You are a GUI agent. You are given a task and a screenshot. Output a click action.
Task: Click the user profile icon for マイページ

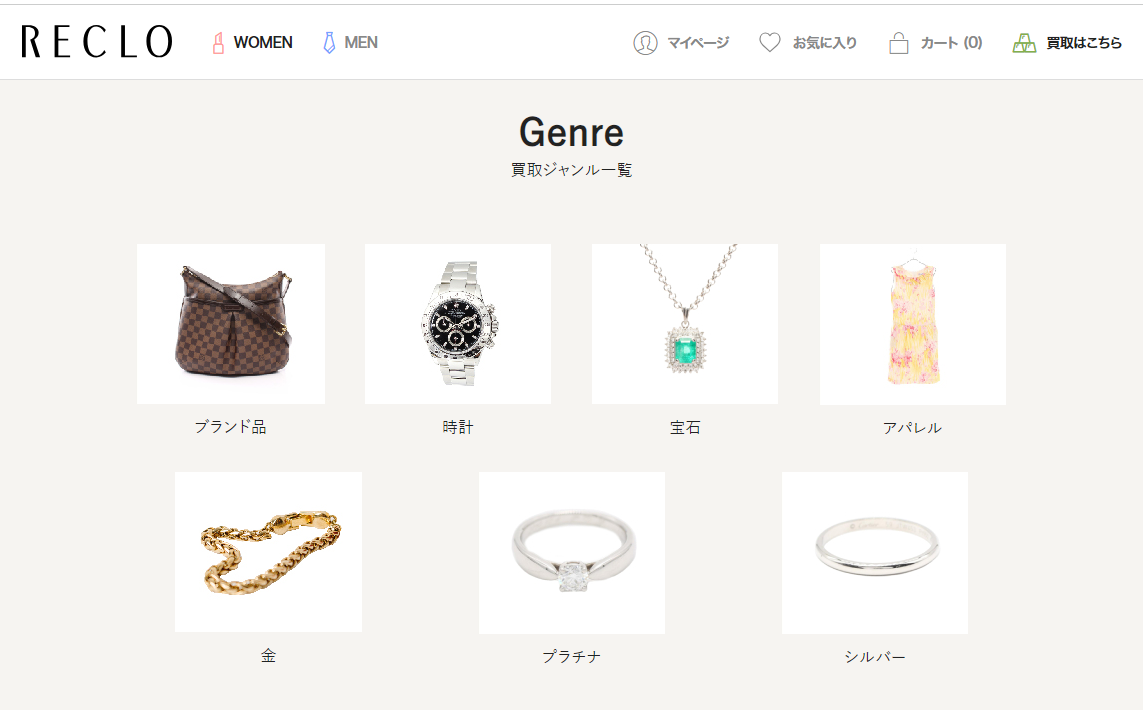pos(645,43)
